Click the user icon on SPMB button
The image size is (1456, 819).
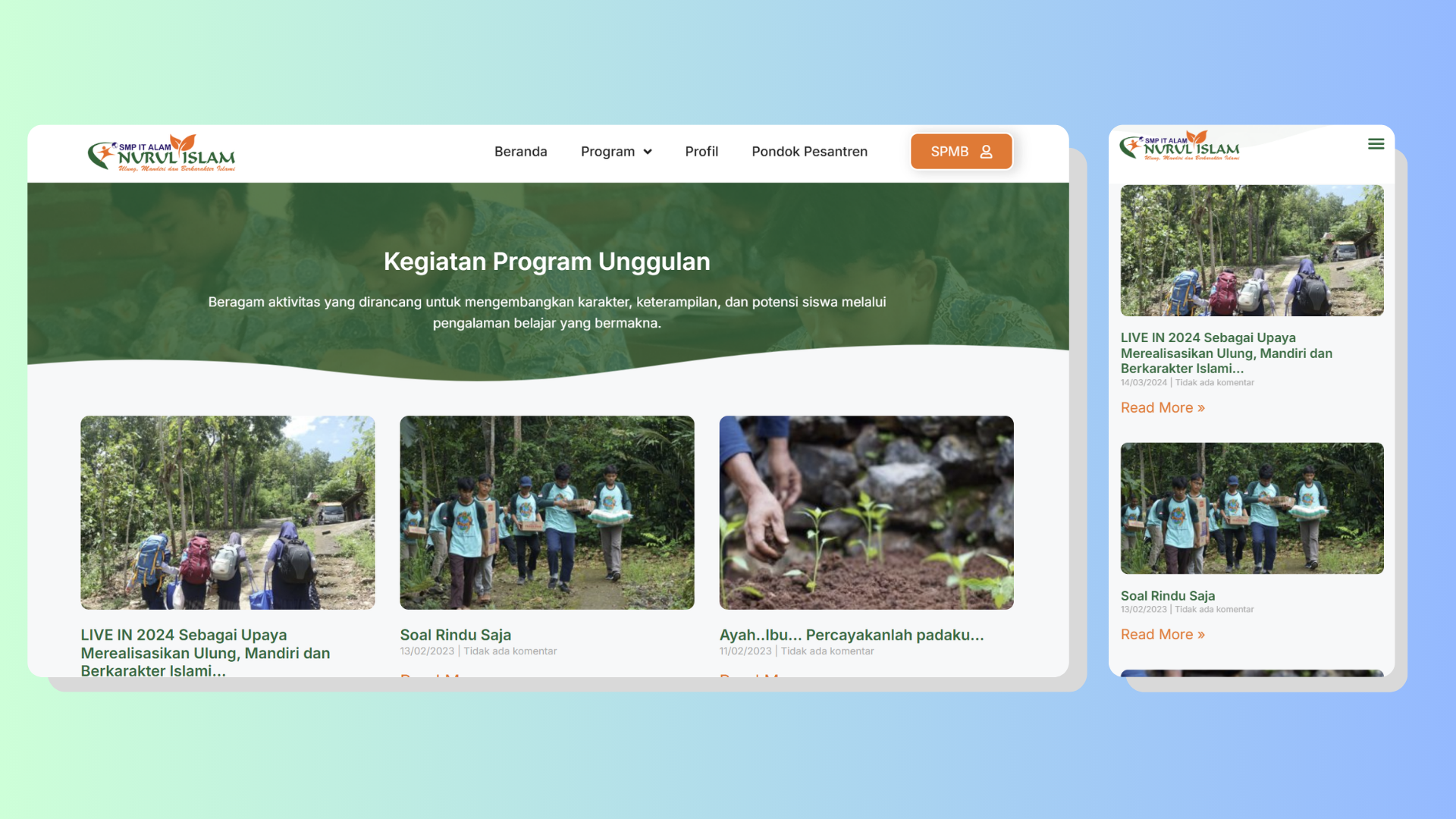point(986,152)
